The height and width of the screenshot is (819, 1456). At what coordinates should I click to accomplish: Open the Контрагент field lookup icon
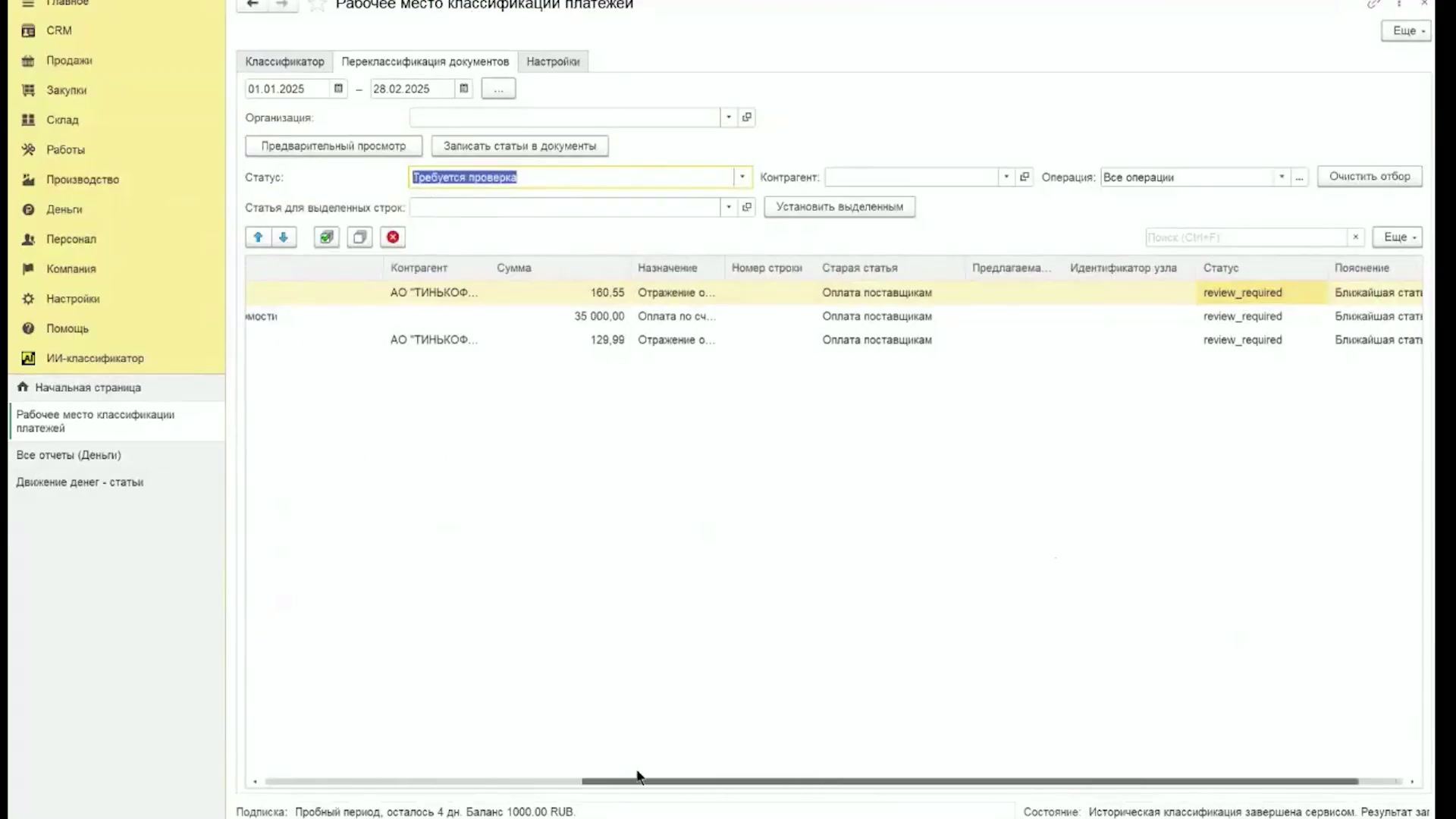point(1025,177)
